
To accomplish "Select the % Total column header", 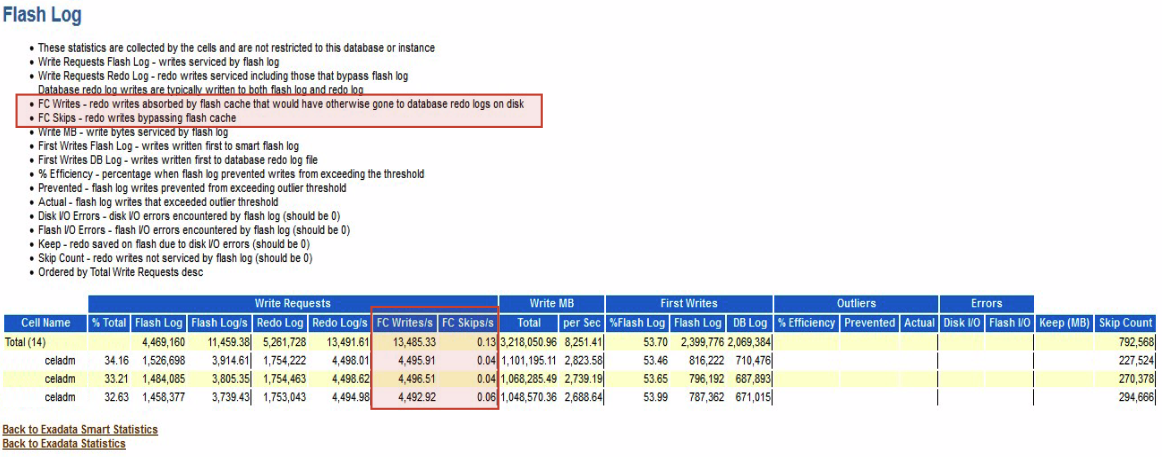I will (x=109, y=323).
